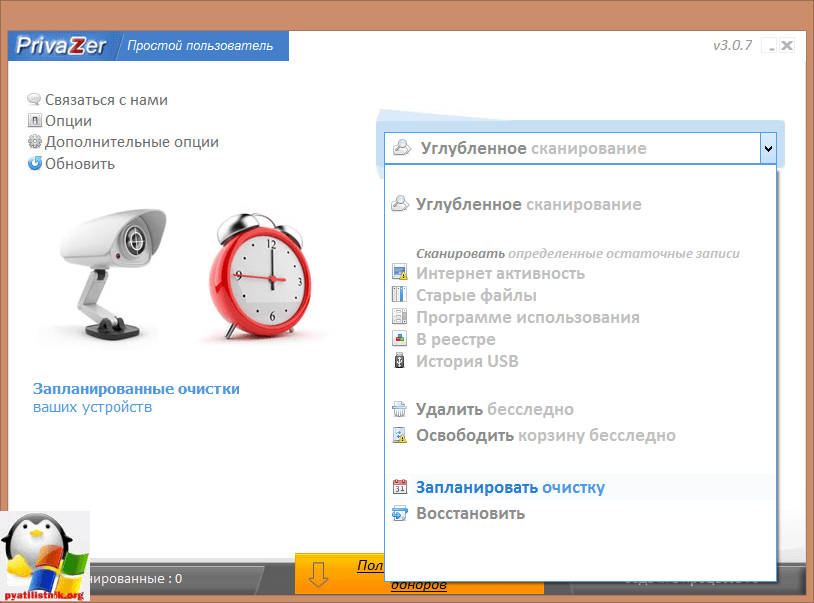This screenshot has height=603, width=814.
Task: Click the Программе использования icon
Action: 399,316
